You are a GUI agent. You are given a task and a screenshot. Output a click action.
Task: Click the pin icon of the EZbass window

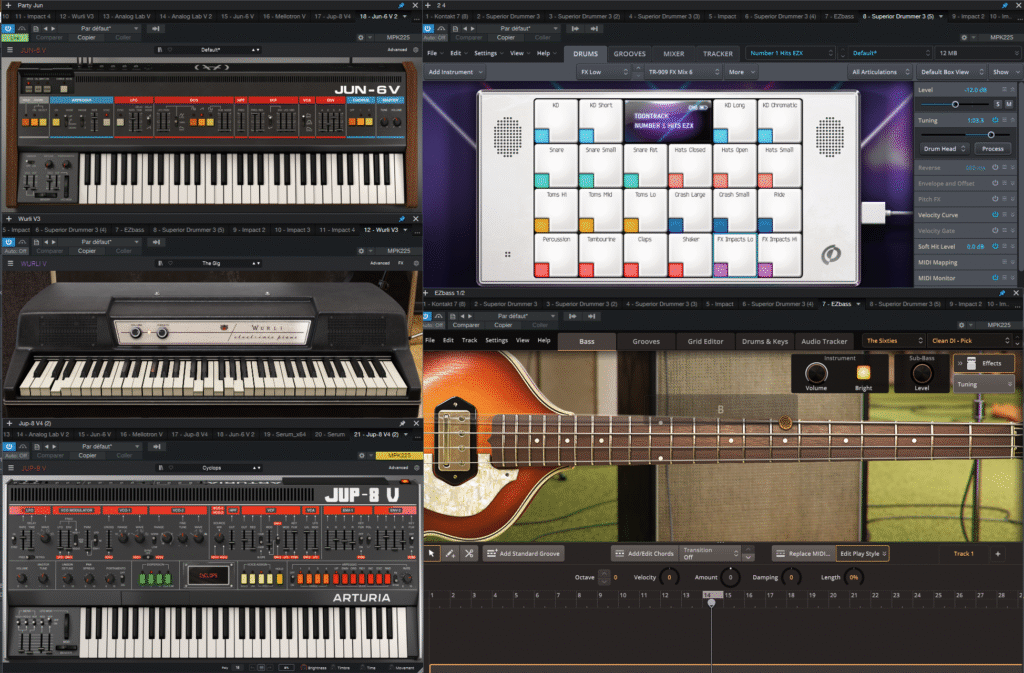click(1002, 293)
